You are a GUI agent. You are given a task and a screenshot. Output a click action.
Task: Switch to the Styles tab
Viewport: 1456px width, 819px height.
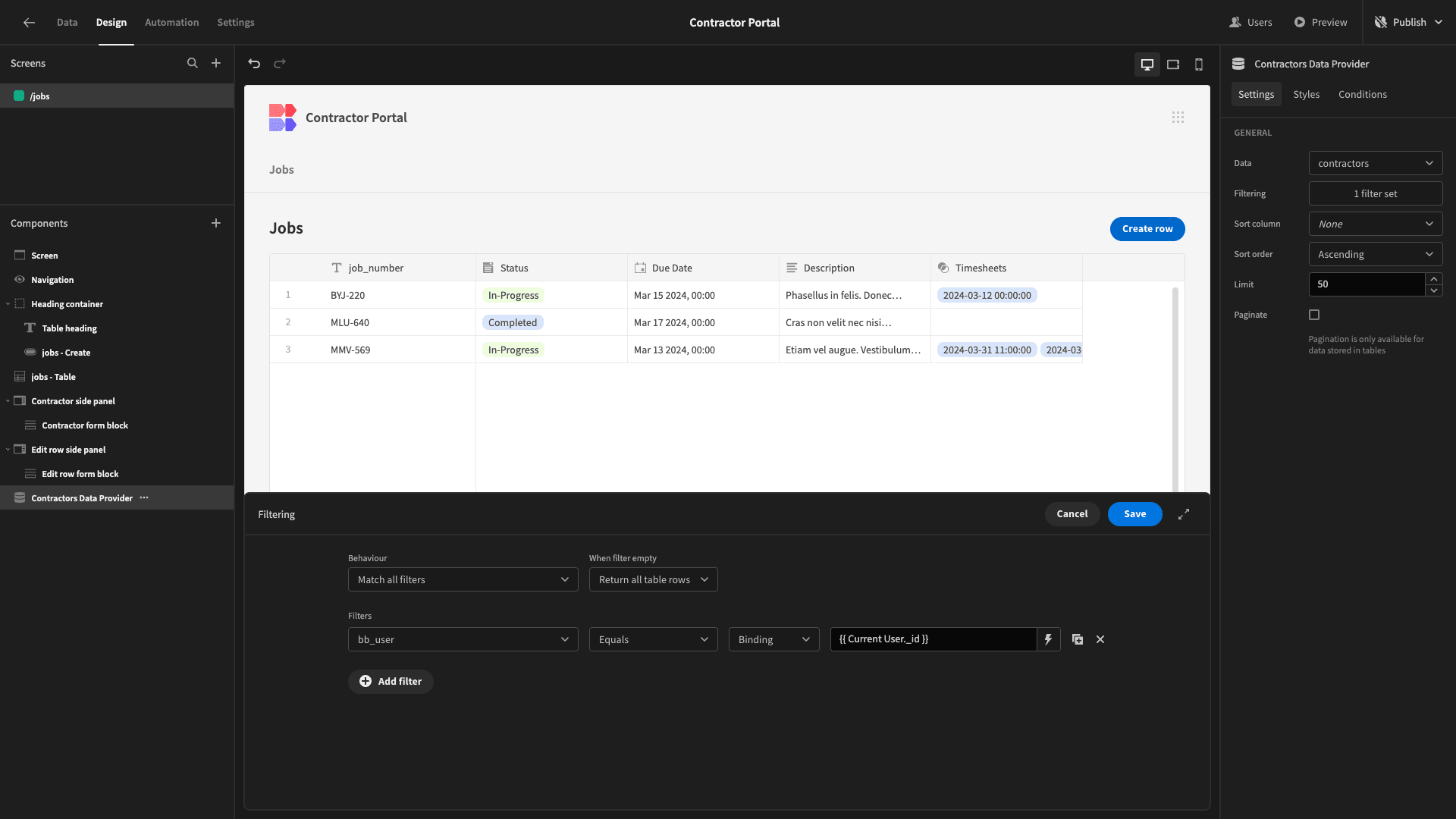point(1306,95)
